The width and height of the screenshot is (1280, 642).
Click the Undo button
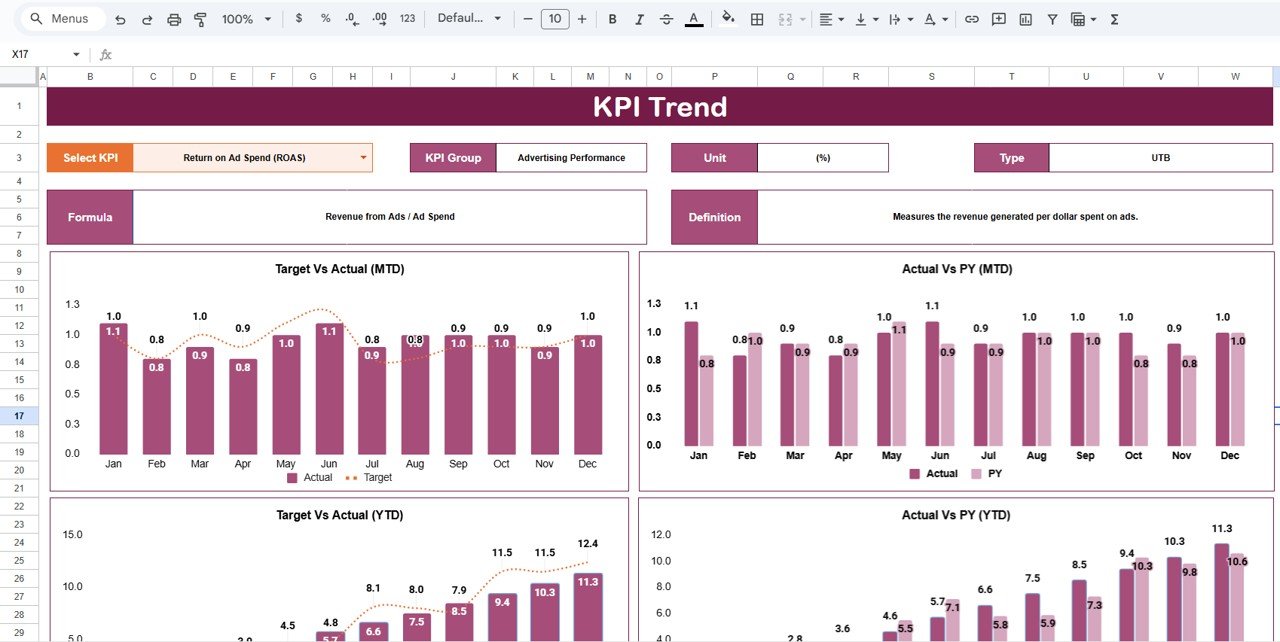click(x=120, y=18)
